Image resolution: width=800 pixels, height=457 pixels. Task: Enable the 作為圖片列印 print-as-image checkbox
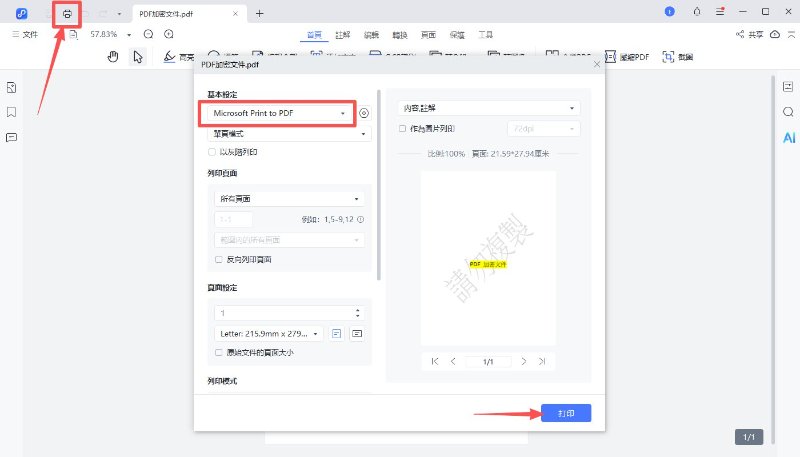coord(403,129)
